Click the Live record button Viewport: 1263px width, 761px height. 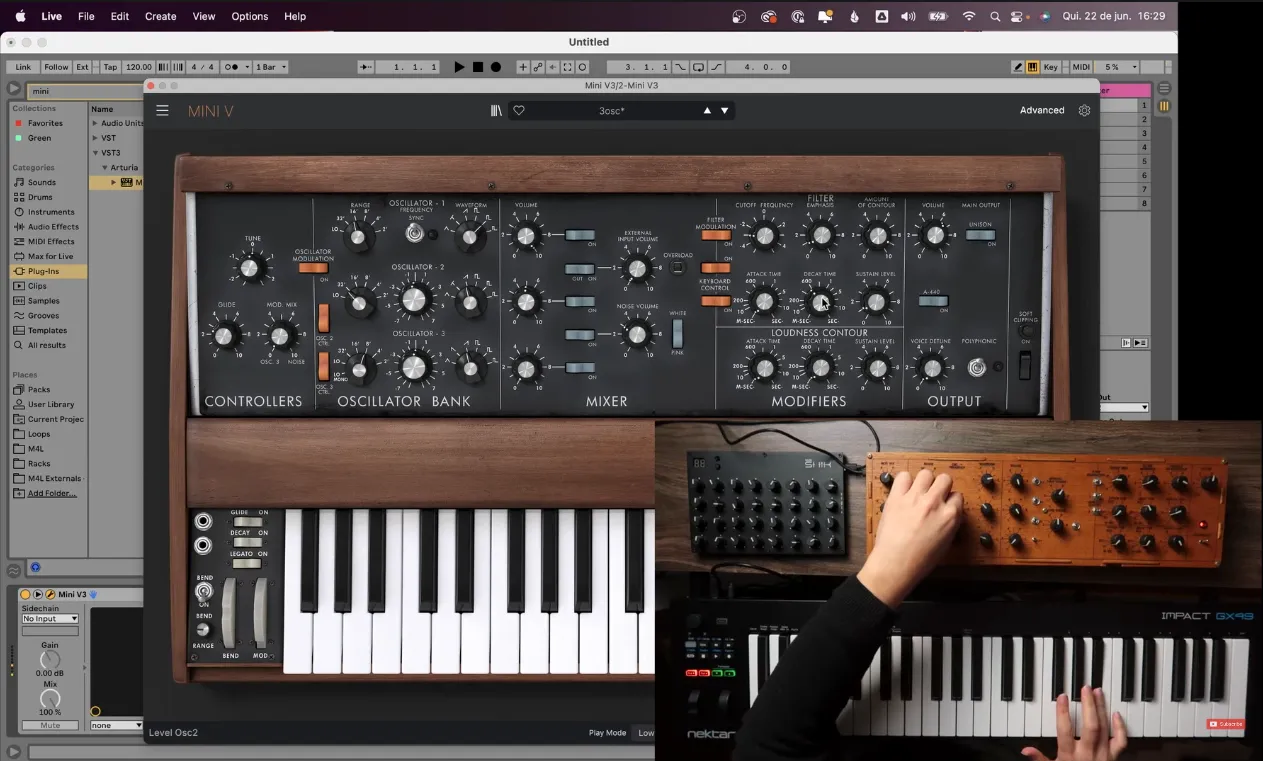tap(496, 67)
